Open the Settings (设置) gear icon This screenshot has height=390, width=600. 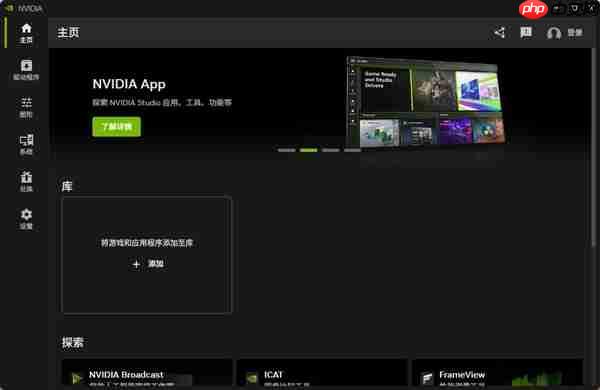pyautogui.click(x=26, y=219)
